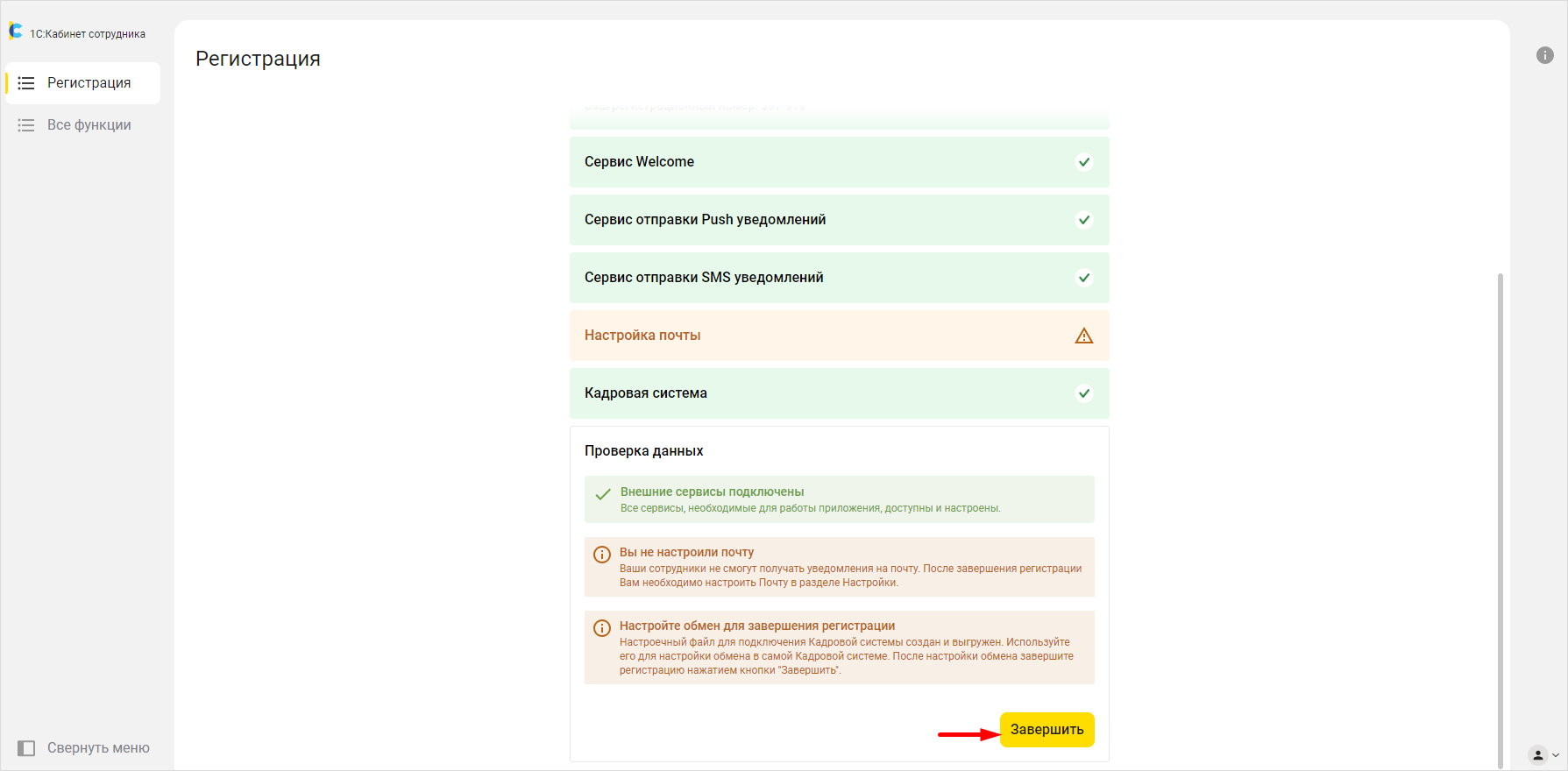This screenshot has width=1568, height=771.
Task: Click the Настройте обмен для завершения регистрации title
Action: (x=757, y=626)
